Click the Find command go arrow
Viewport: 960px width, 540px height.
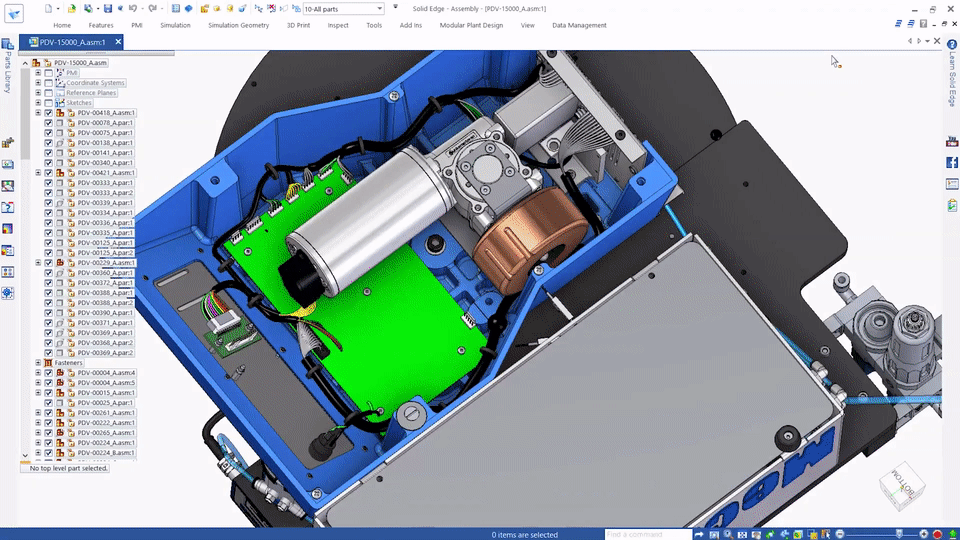(699, 534)
